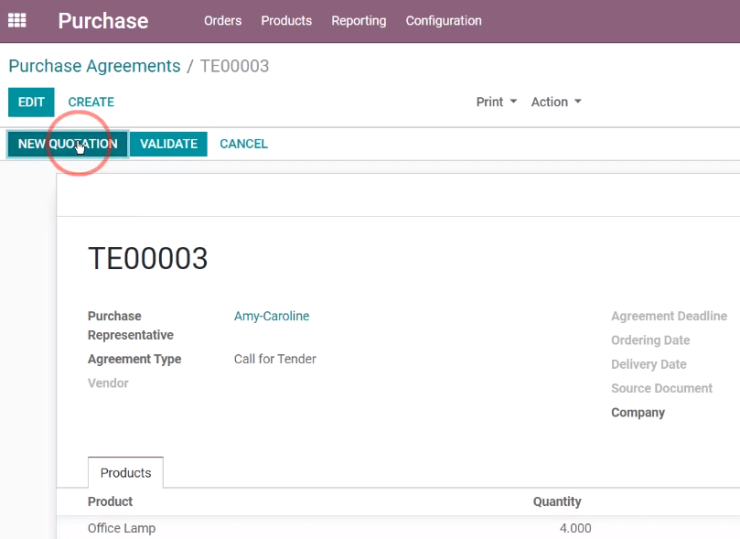Click the Purchase Representative label
Image resolution: width=740 pixels, height=539 pixels.
[x=131, y=325]
